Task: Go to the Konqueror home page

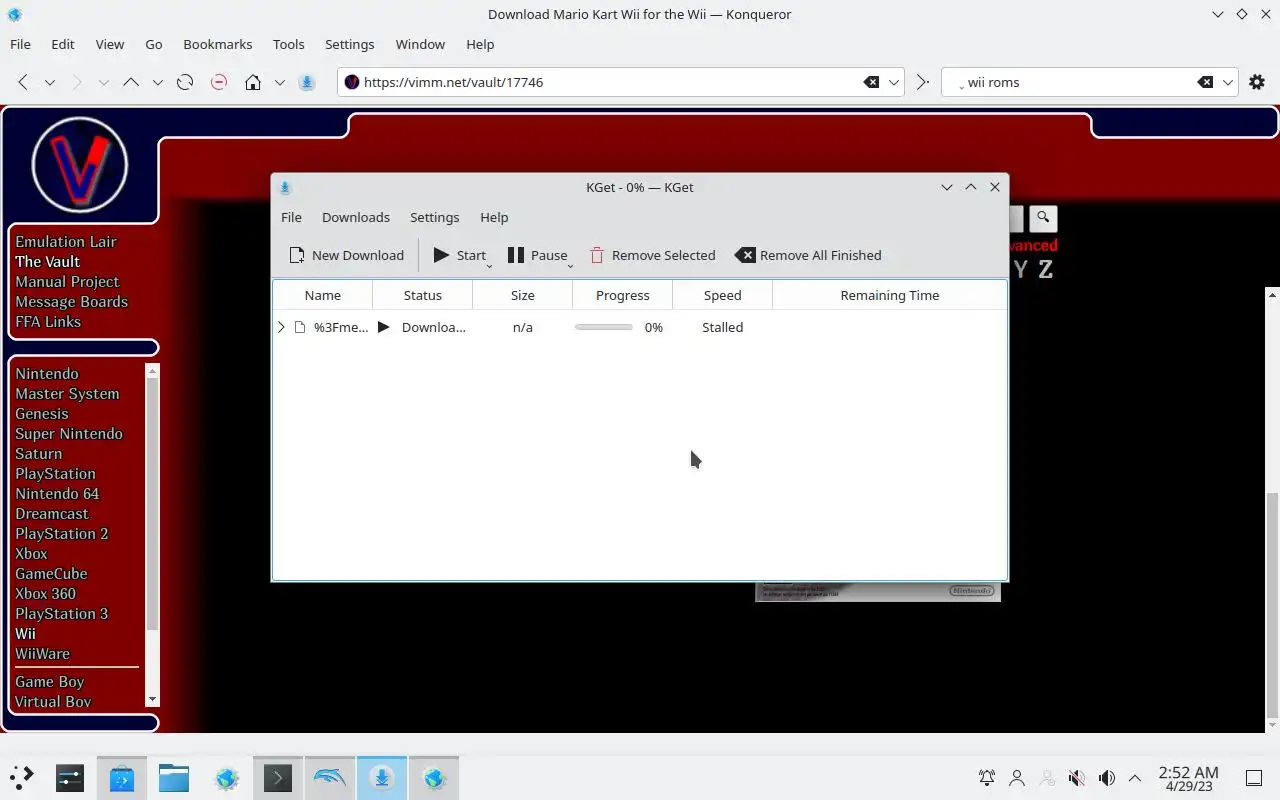Action: 253,82
